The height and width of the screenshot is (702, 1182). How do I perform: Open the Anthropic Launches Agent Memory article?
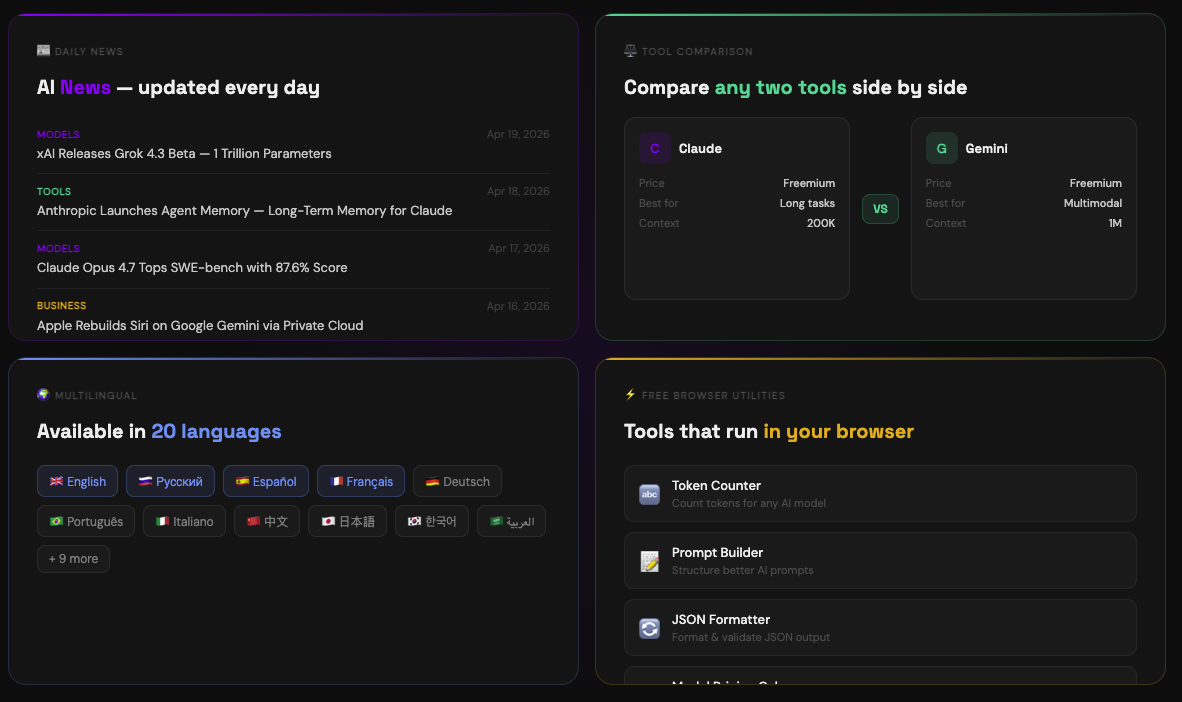coord(244,210)
